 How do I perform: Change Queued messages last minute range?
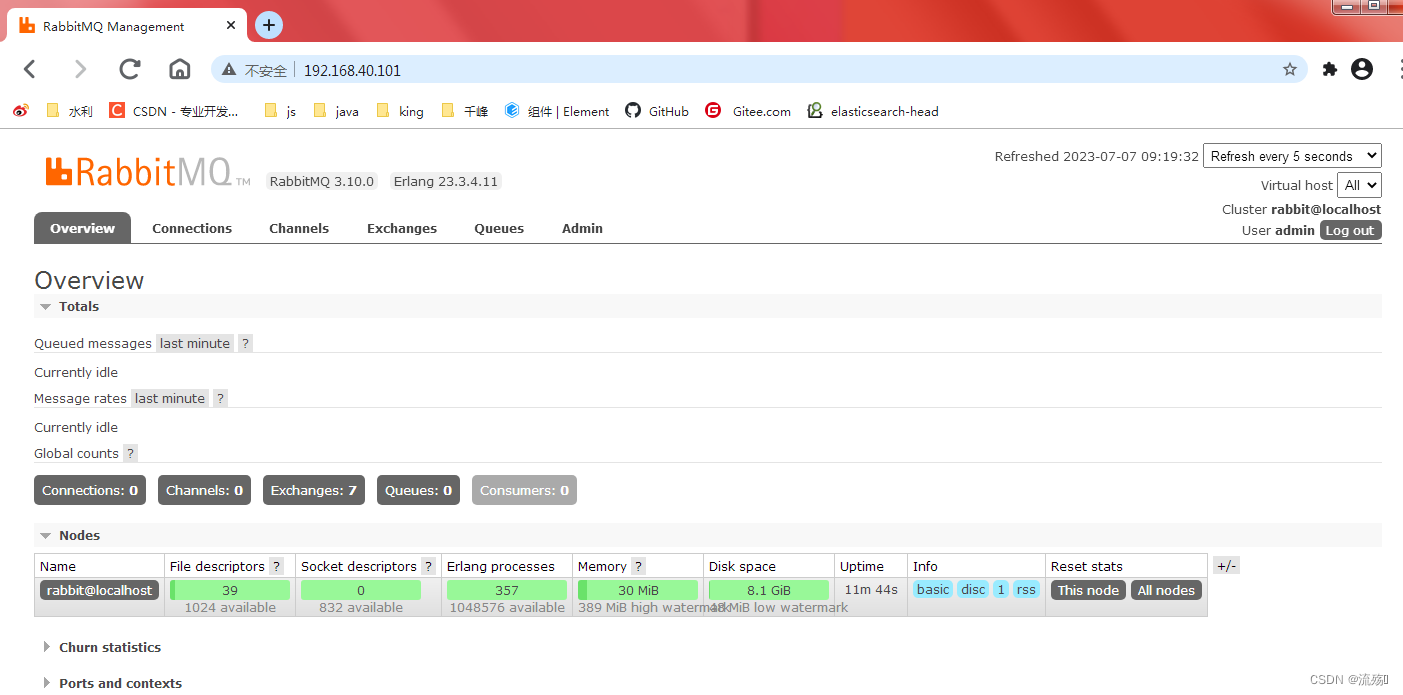point(195,343)
